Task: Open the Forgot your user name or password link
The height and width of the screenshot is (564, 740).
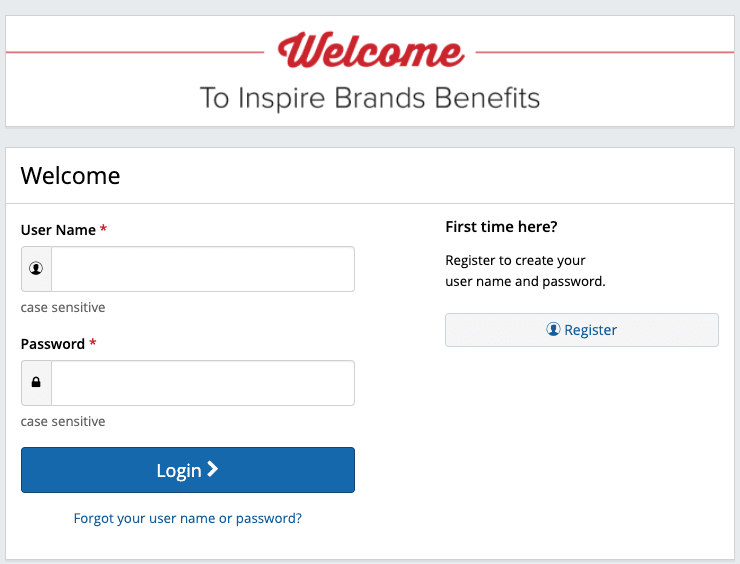Action: (x=188, y=519)
